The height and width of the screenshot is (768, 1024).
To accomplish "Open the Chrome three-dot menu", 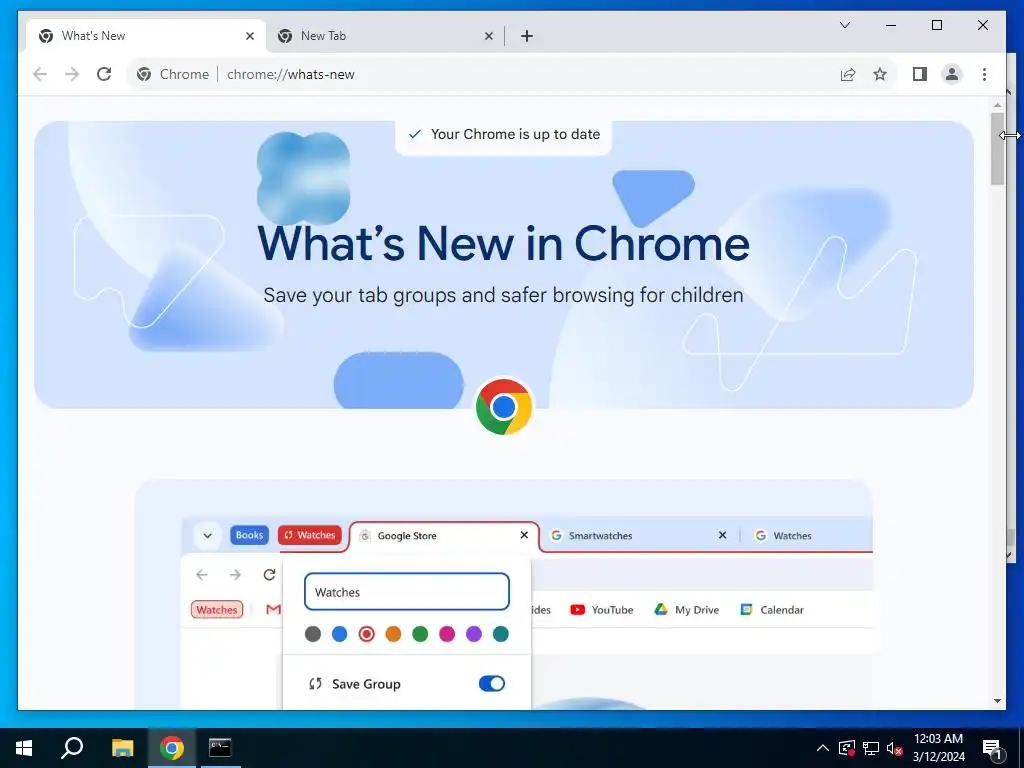I will [984, 74].
